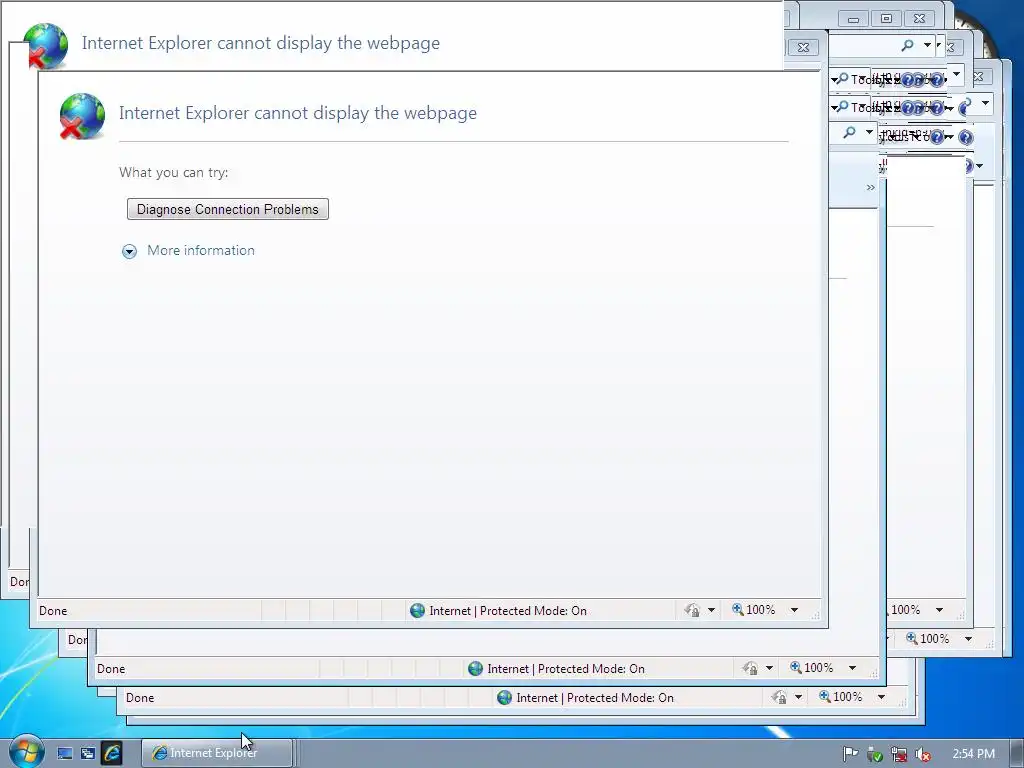Click the rear window's 'Internet Explorer cannot display the webpage' headline

(261, 43)
